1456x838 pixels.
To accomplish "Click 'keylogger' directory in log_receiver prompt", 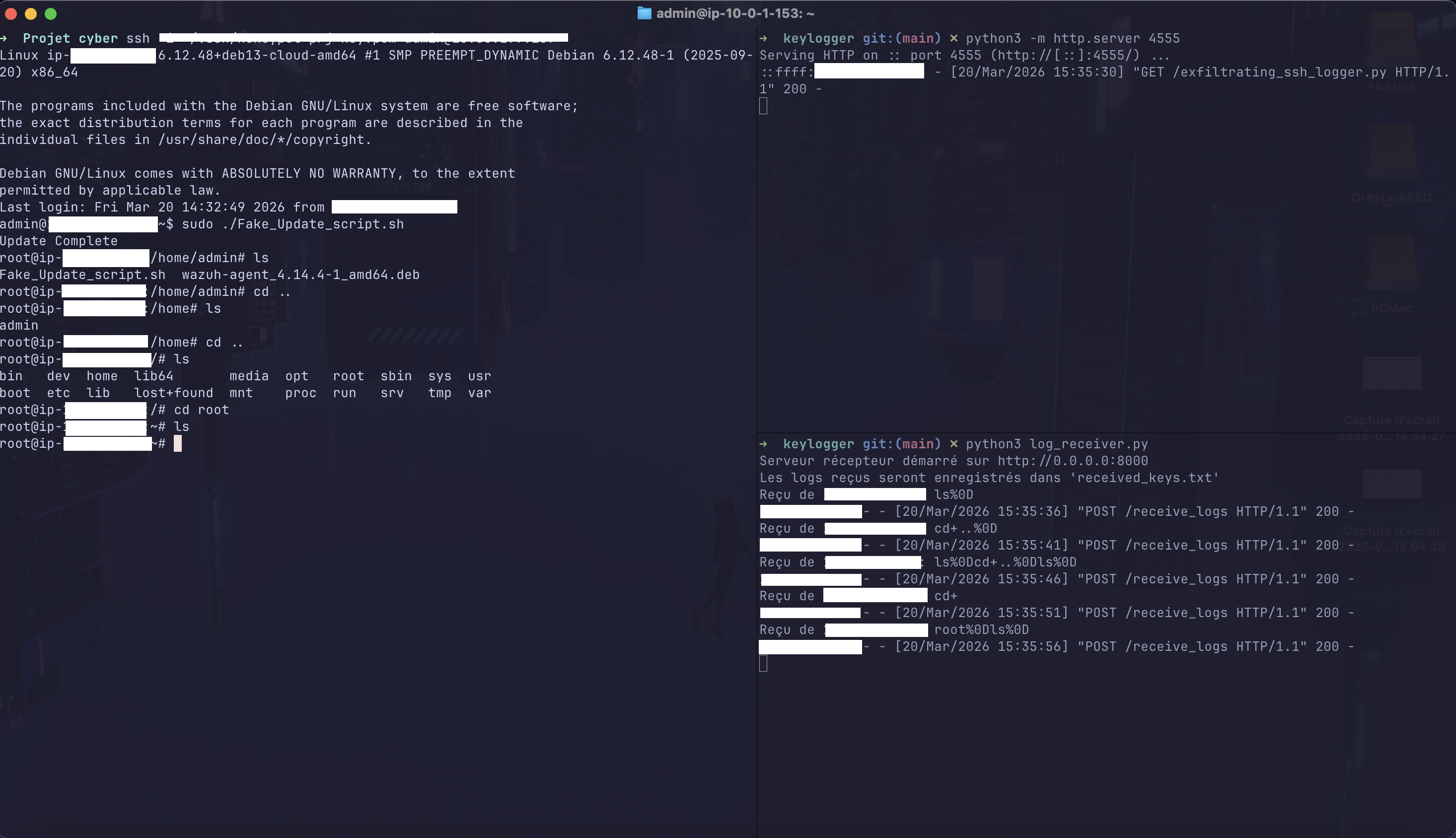I will [819, 444].
